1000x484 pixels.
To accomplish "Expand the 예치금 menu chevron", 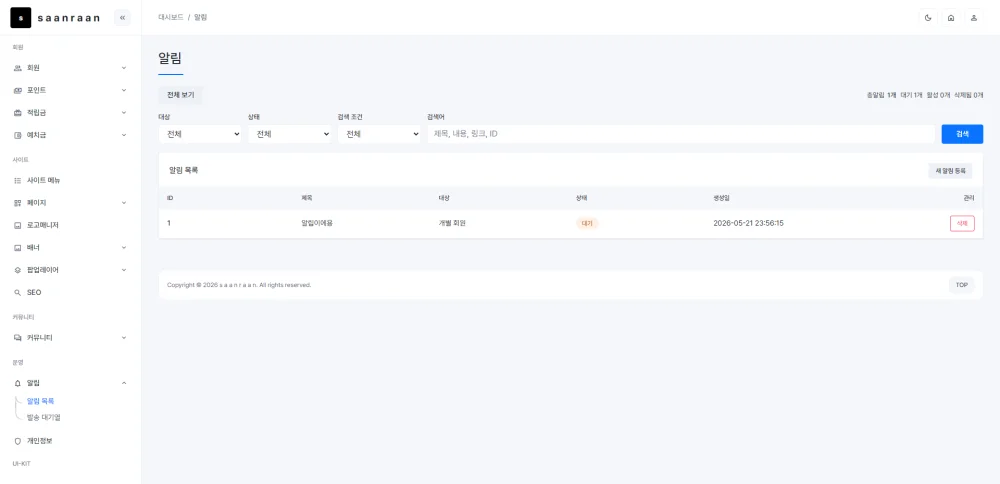I will pyautogui.click(x=124, y=135).
